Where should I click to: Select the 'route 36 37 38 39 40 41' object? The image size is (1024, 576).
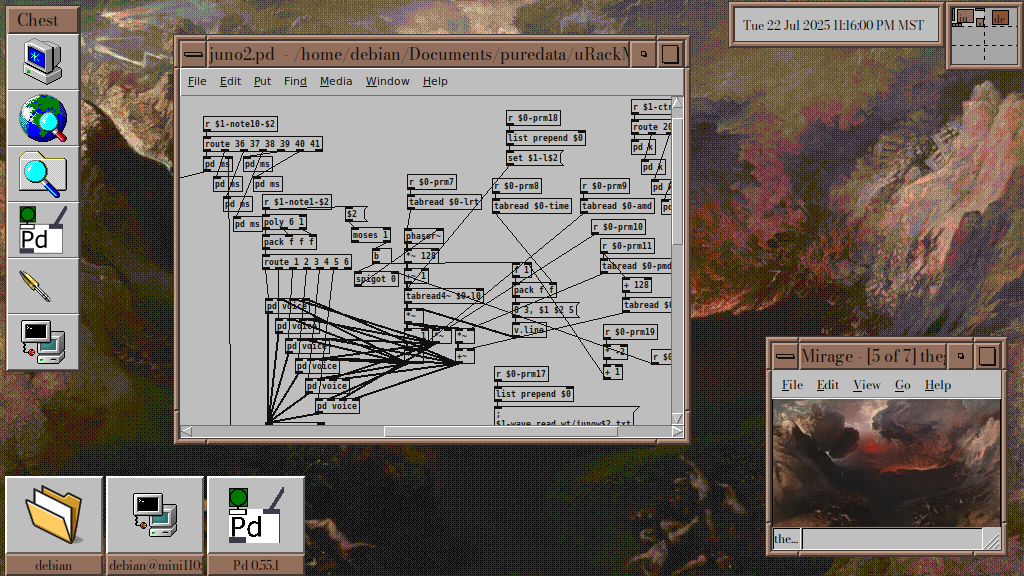point(263,144)
